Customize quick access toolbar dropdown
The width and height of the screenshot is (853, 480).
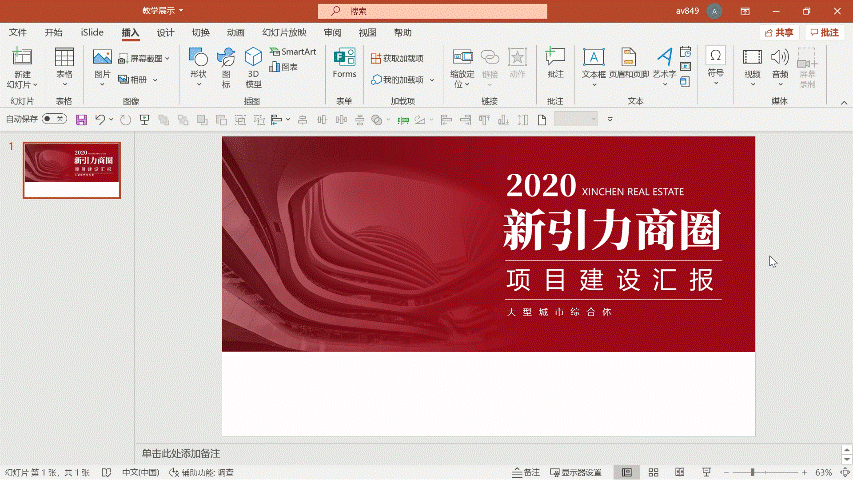pyautogui.click(x=610, y=119)
